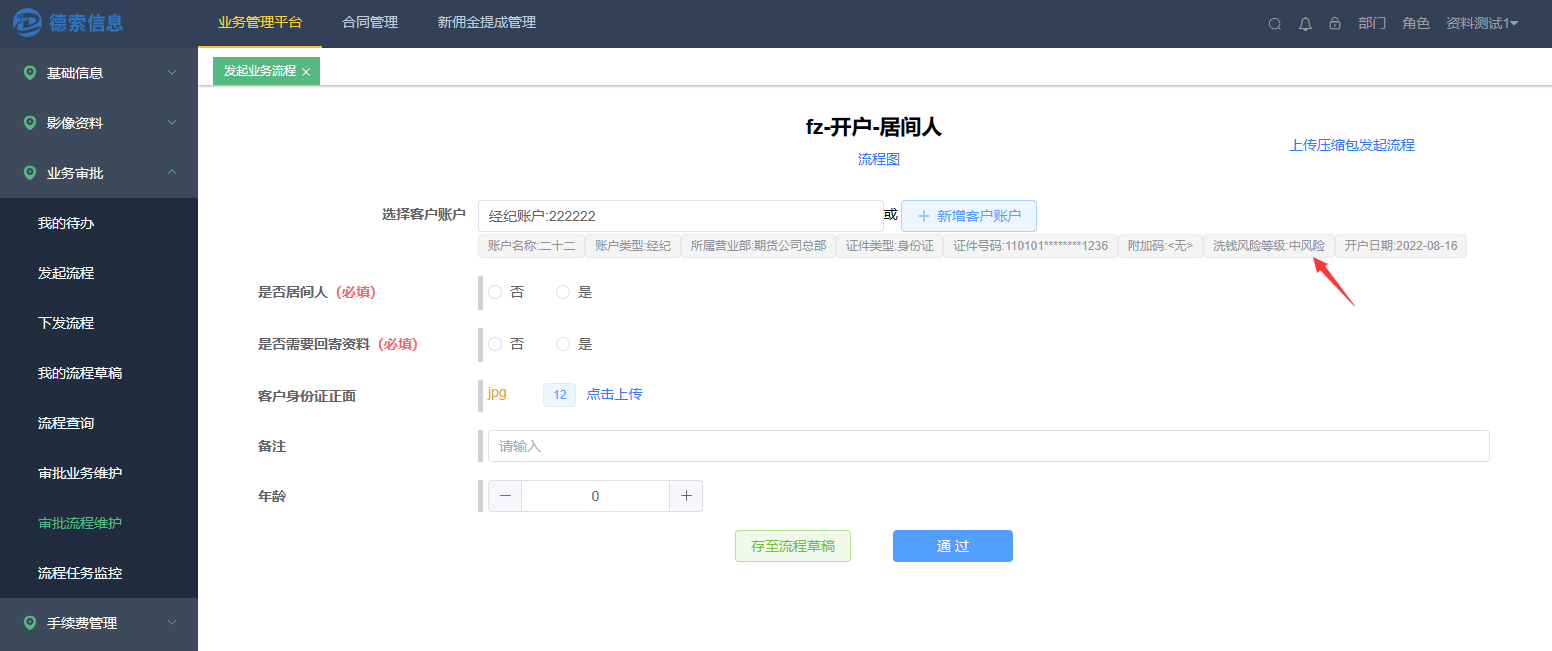Viewport: 1552px width, 651px height.
Task: Click the 德索信息 logo icon
Action: 27,22
